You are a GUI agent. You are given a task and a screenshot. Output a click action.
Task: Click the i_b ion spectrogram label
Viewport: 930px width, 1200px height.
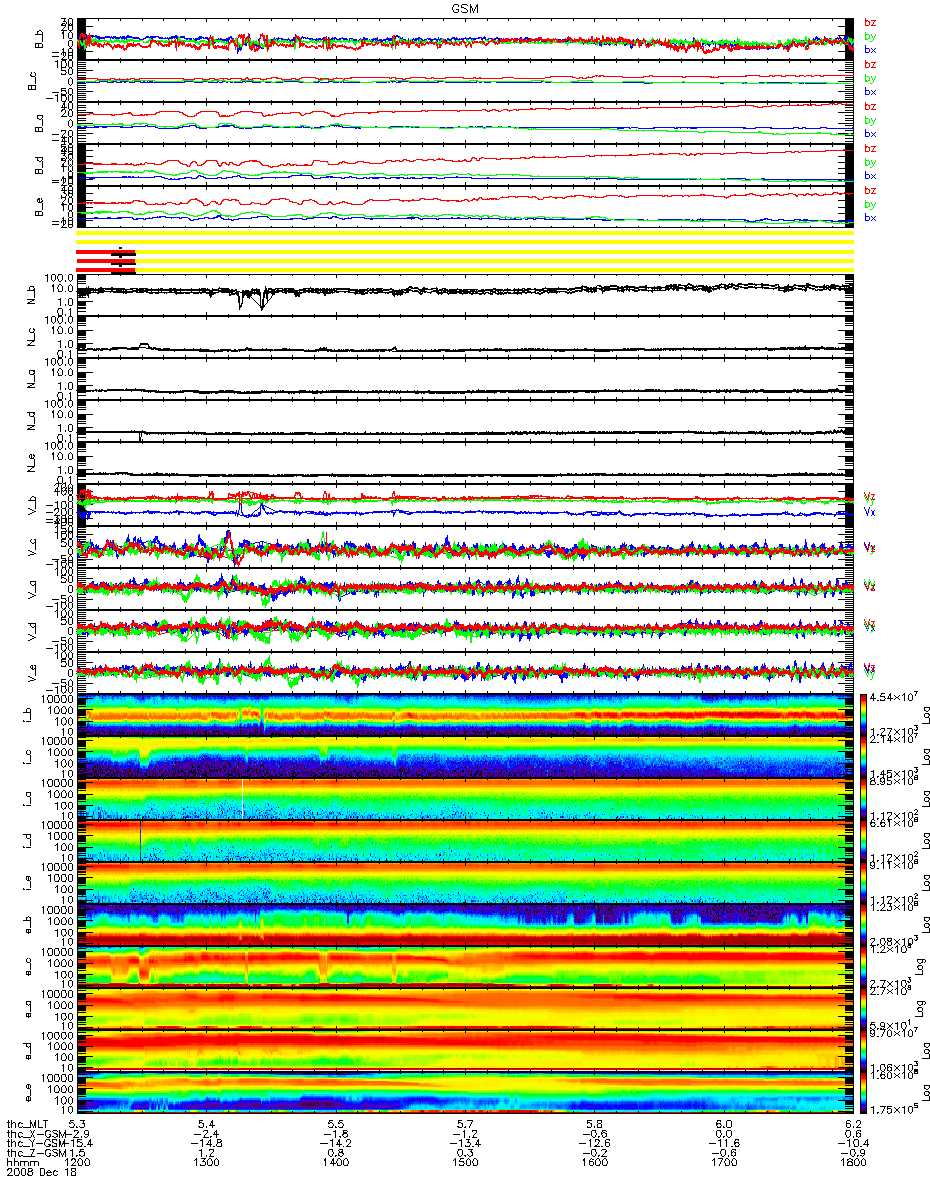click(28, 714)
